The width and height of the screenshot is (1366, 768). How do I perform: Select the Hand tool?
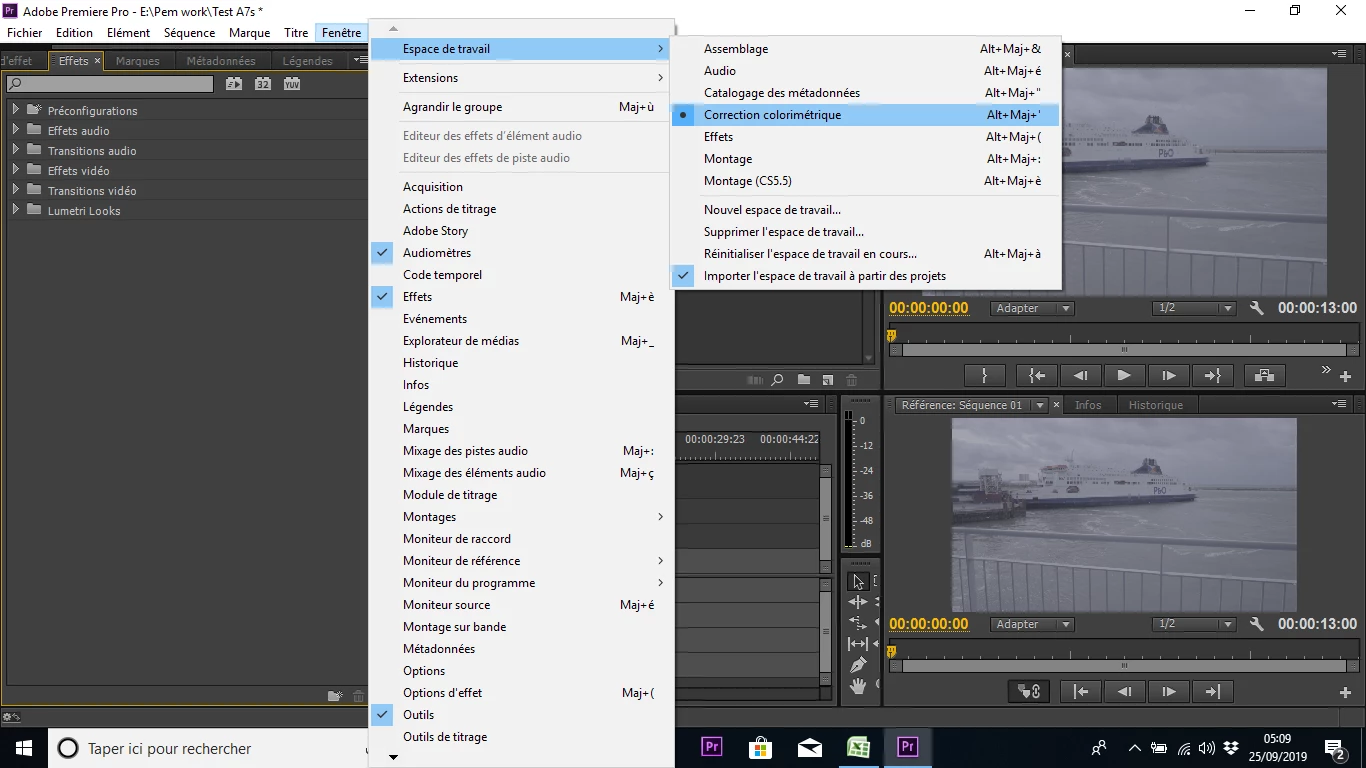(x=858, y=686)
